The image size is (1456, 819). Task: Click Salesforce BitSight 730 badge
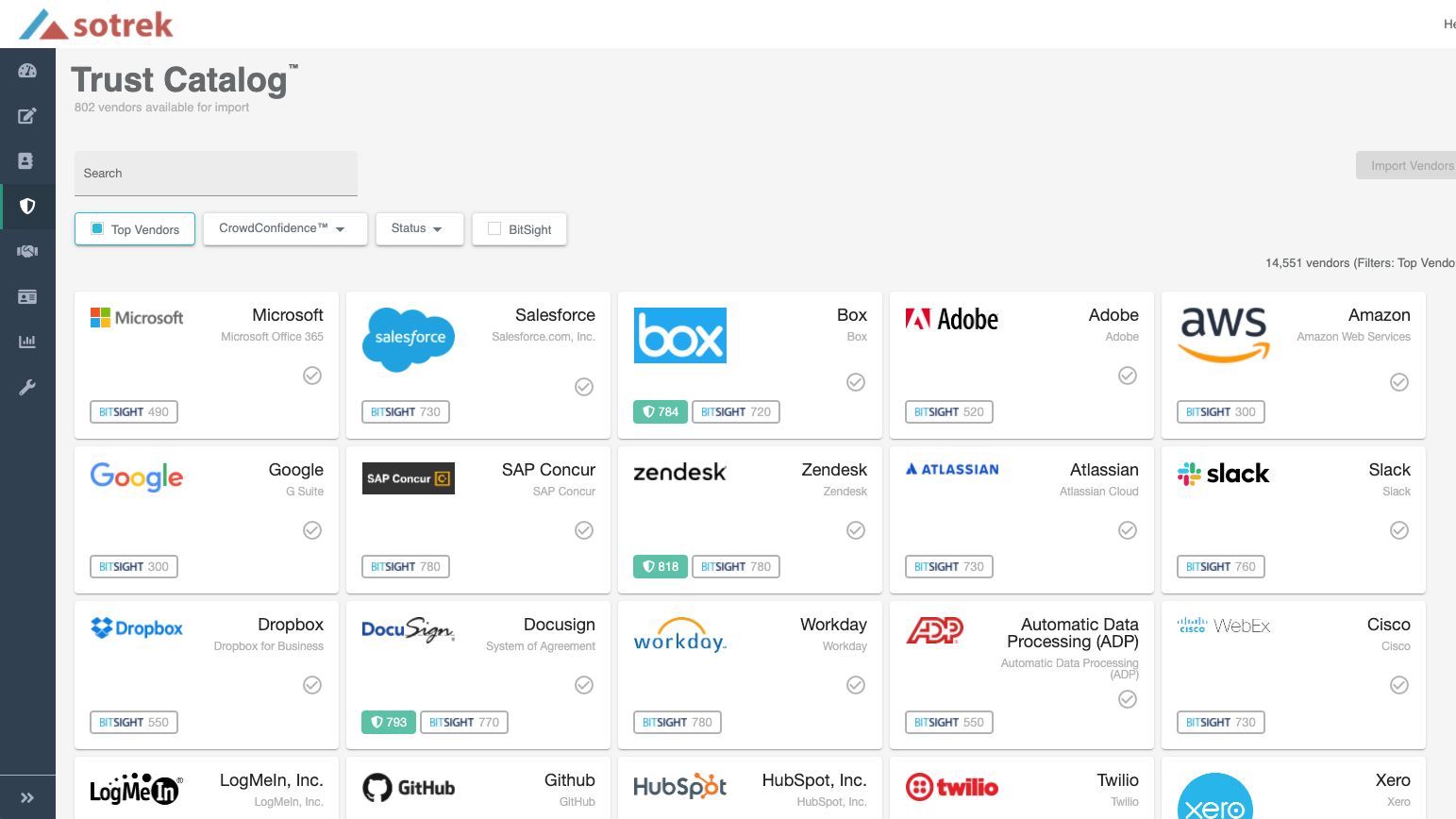(406, 412)
